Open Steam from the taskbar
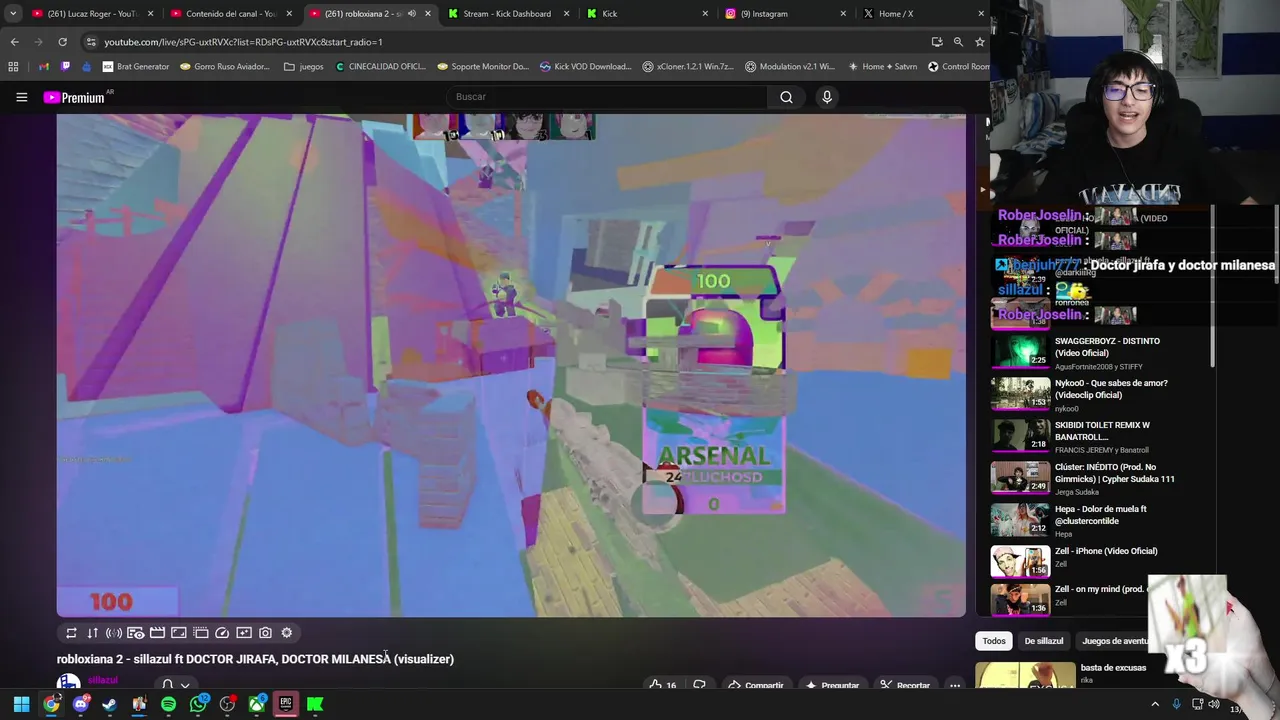Viewport: 1280px width, 720px height. click(109, 704)
